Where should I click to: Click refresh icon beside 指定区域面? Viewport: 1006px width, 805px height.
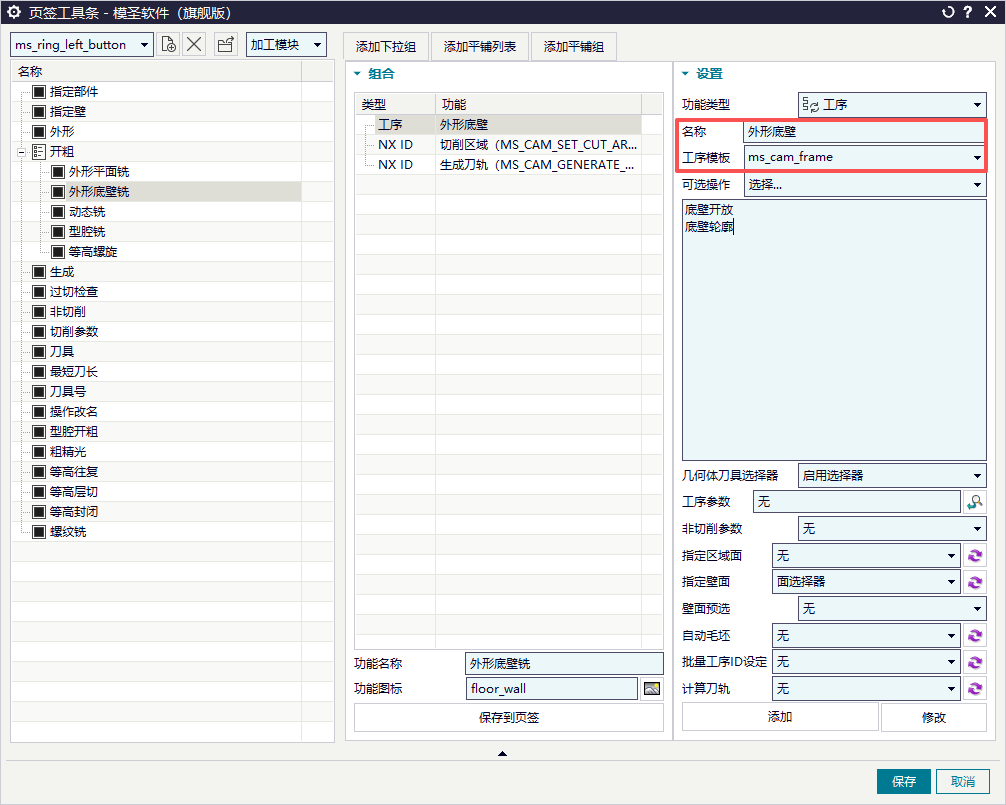(x=975, y=555)
